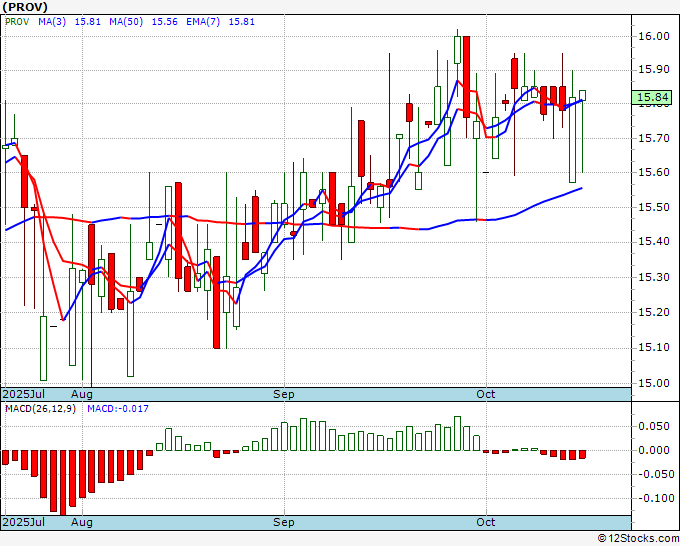The height and width of the screenshot is (546, 680).
Task: Click the 15.20 price axis label
Action: pyautogui.click(x=654, y=312)
